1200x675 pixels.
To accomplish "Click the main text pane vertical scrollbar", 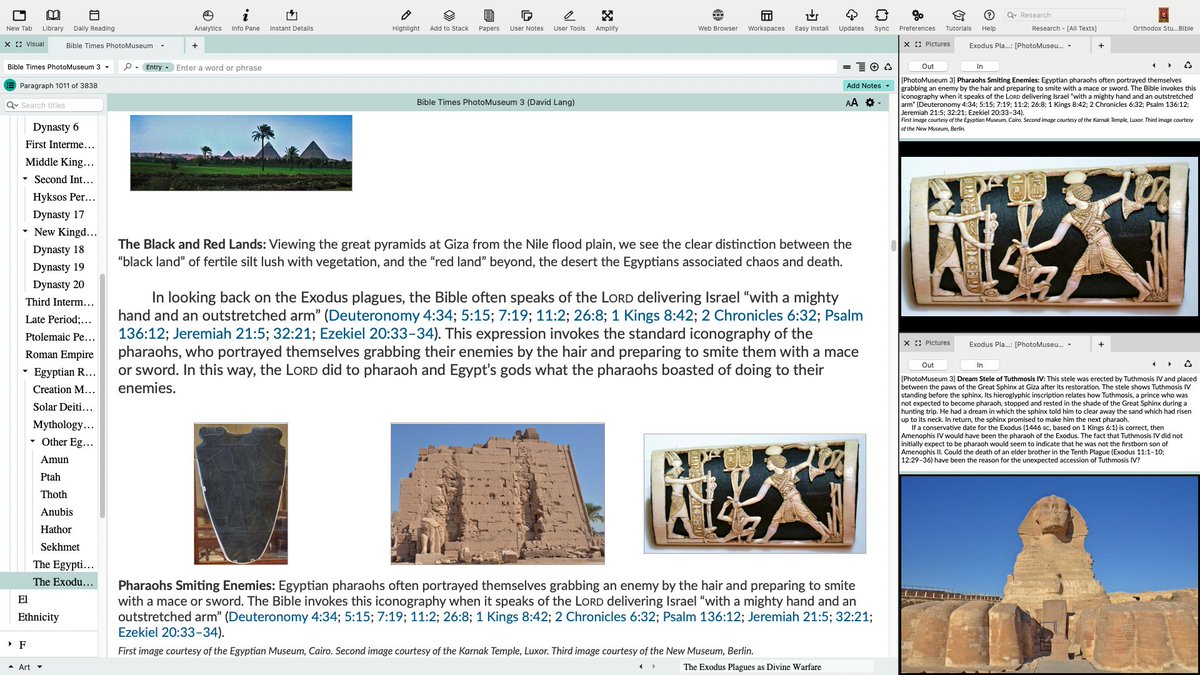I will pyautogui.click(x=893, y=245).
